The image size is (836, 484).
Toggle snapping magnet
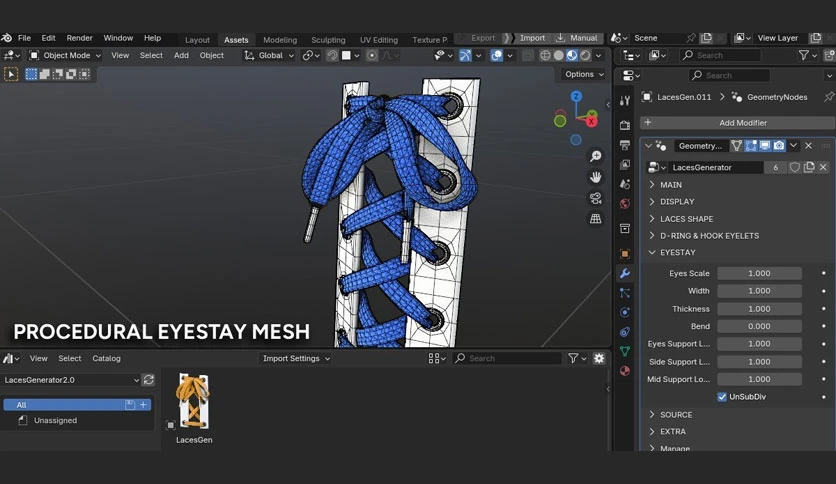(x=332, y=55)
